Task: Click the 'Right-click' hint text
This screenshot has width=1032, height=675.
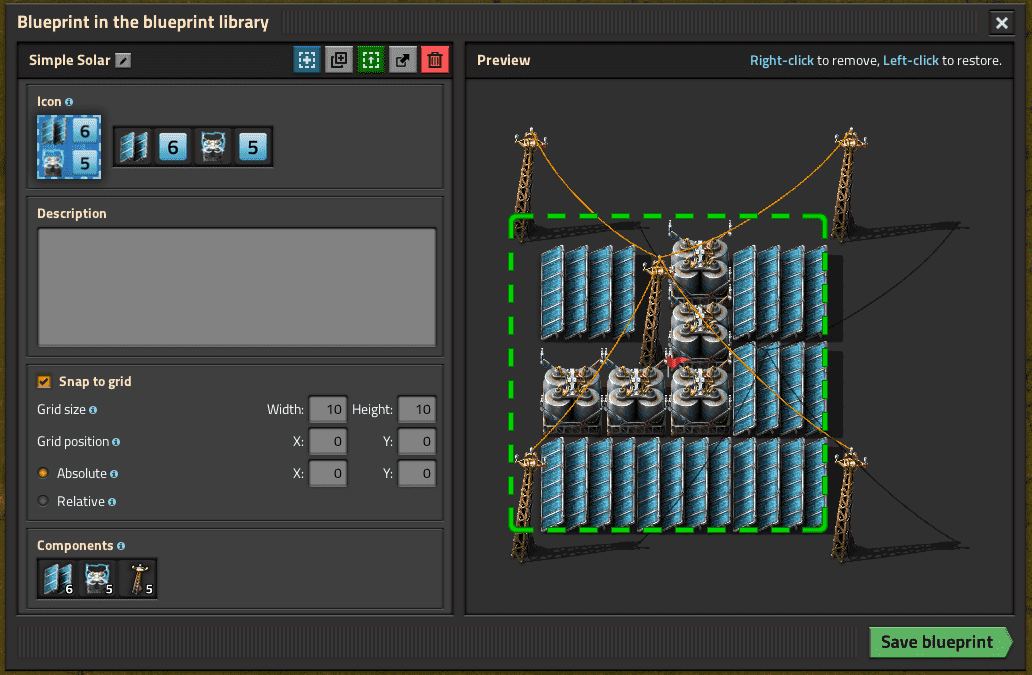Action: point(781,61)
